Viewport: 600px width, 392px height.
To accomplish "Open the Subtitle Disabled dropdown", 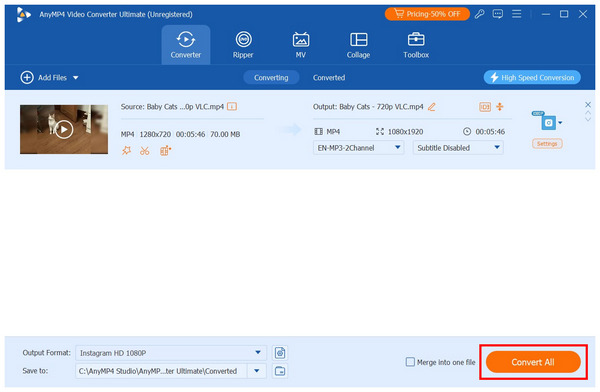I will pyautogui.click(x=458, y=148).
